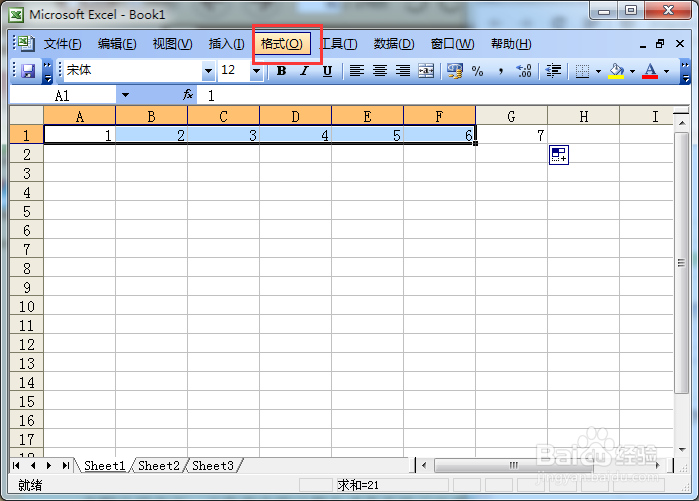Select column H header
Viewport: 699px width, 501px height.
584,117
